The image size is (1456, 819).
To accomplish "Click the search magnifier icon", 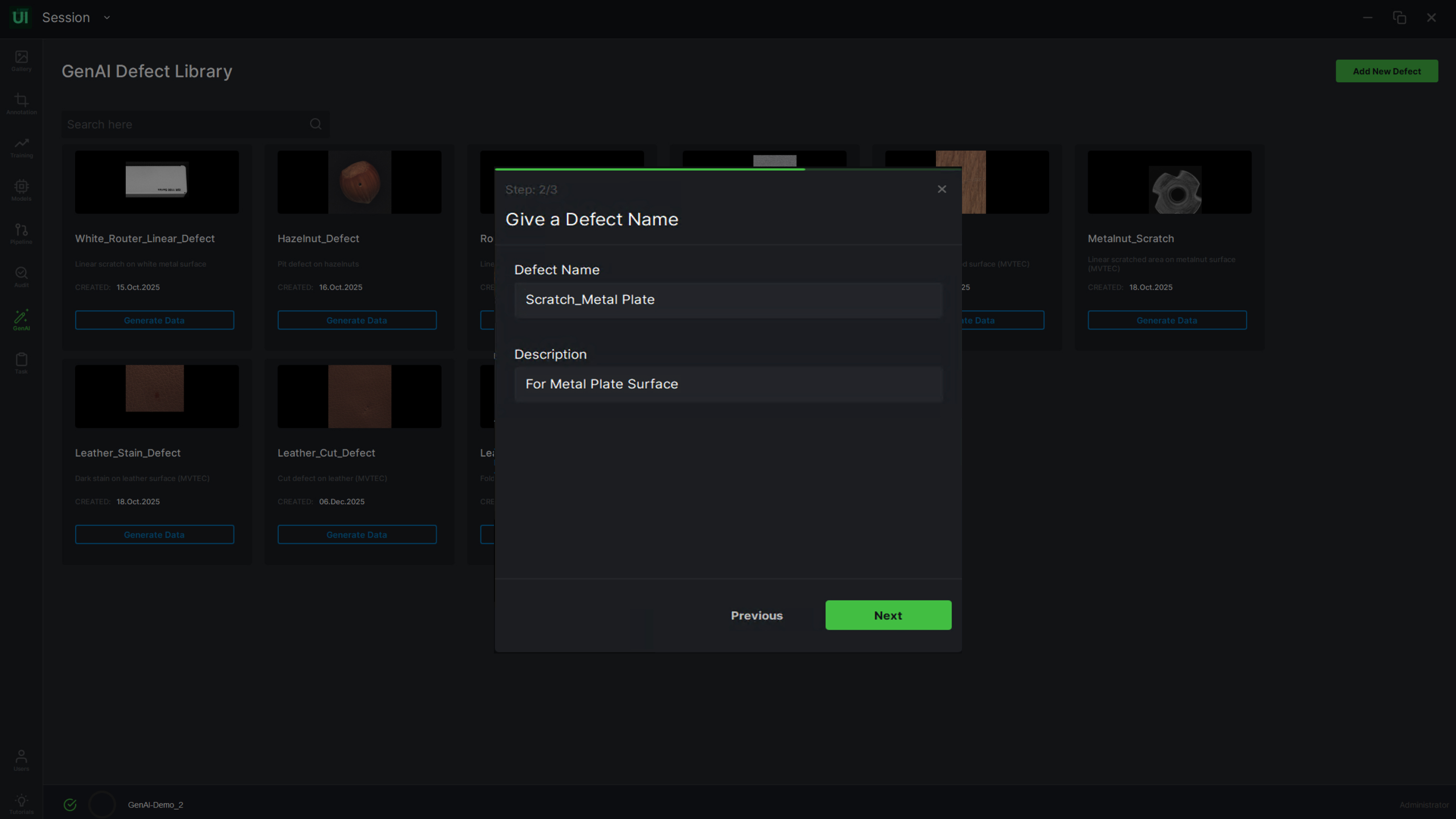I will (315, 124).
